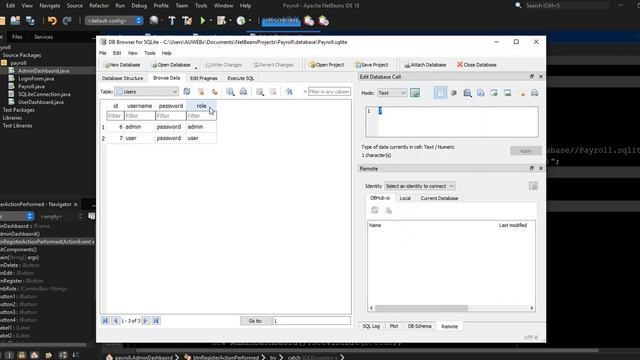
Task: Click the green Run Project icon in NetBeans
Action: pos(202,20)
